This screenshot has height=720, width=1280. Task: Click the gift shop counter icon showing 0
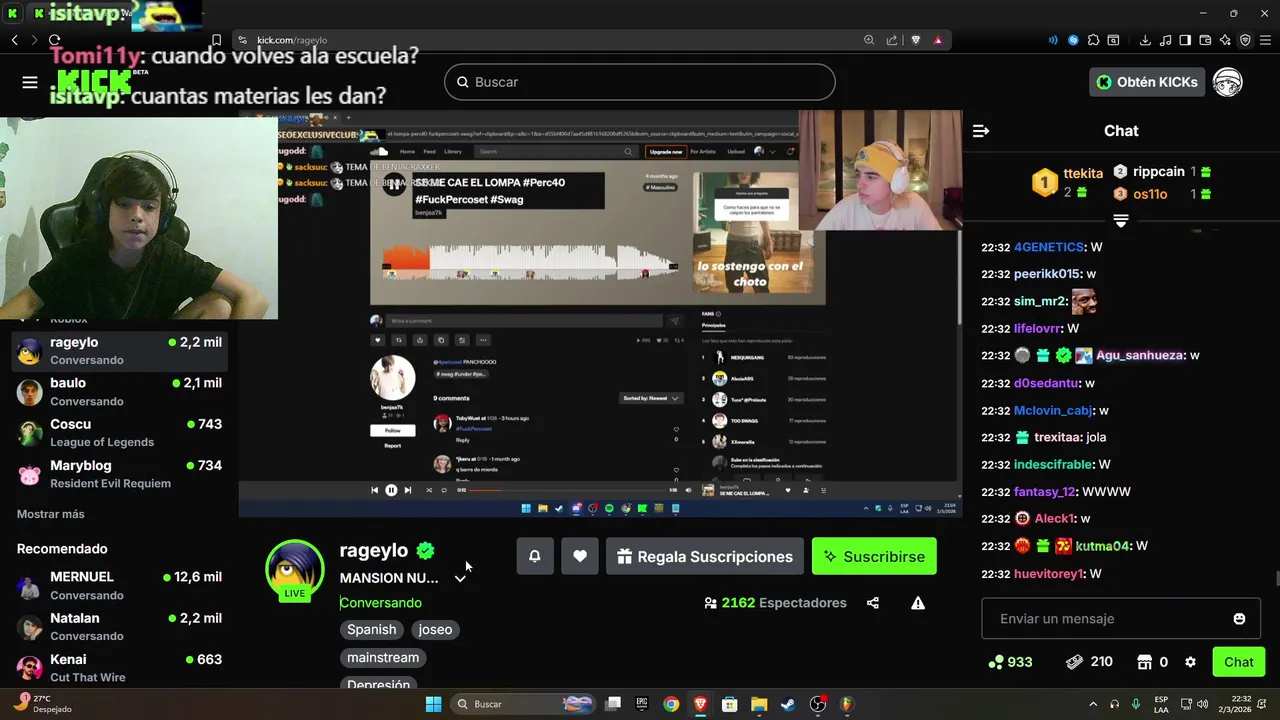[1145, 662]
